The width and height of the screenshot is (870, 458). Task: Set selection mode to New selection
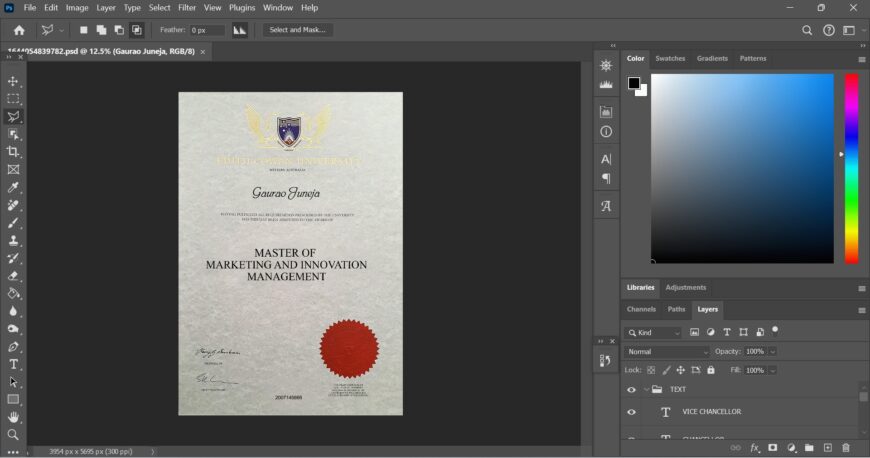(83, 30)
